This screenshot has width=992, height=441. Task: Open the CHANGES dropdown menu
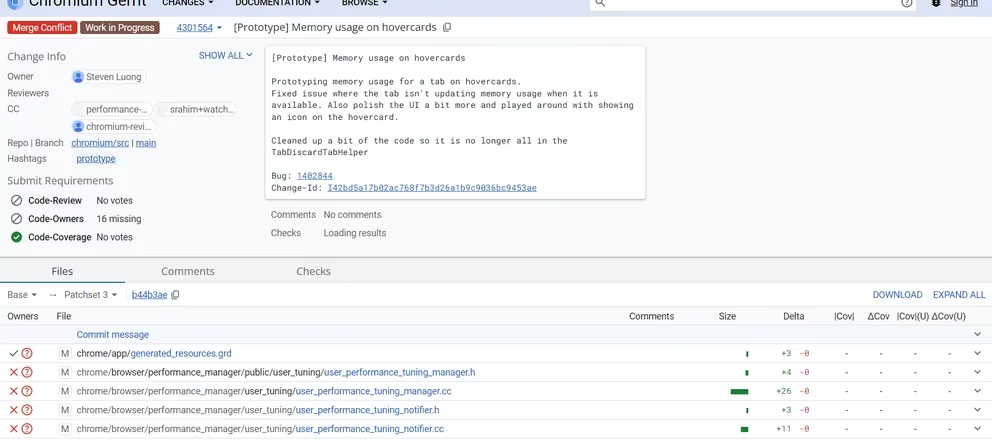coord(187,3)
